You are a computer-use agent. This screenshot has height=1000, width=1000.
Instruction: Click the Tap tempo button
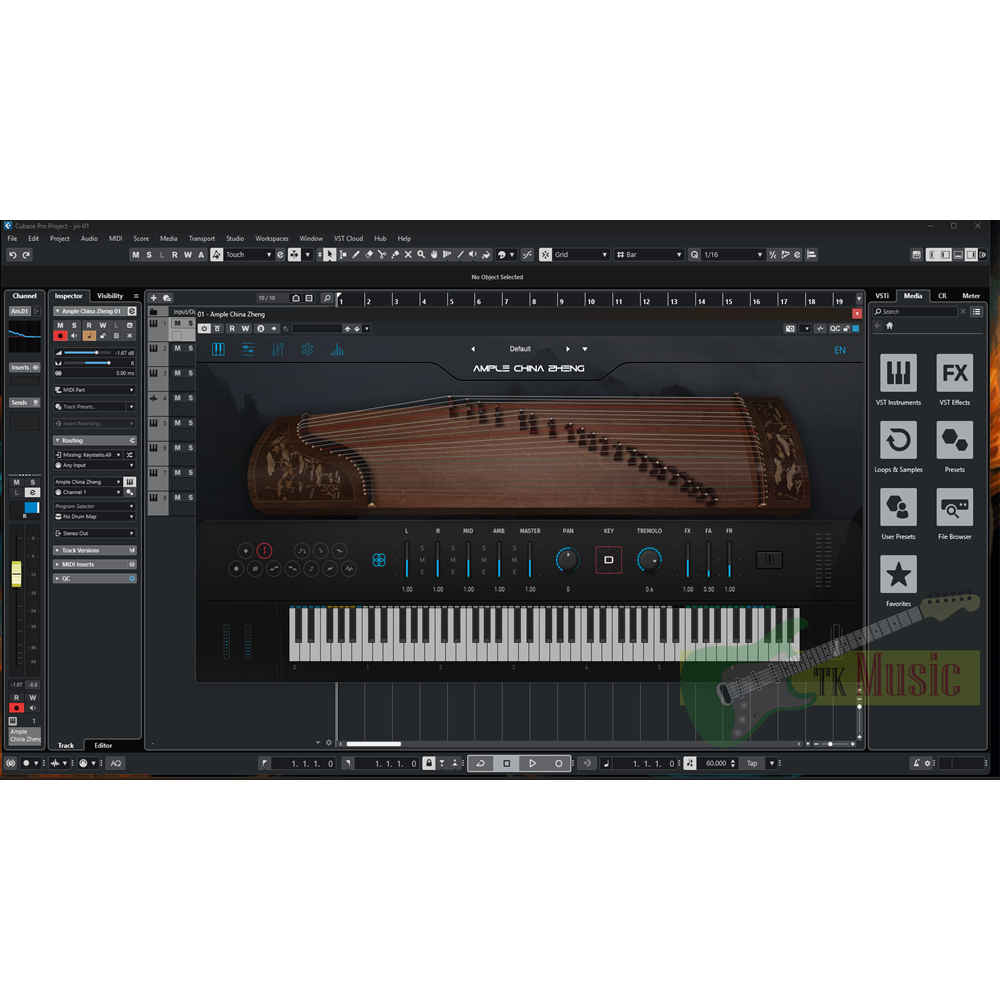point(753,763)
